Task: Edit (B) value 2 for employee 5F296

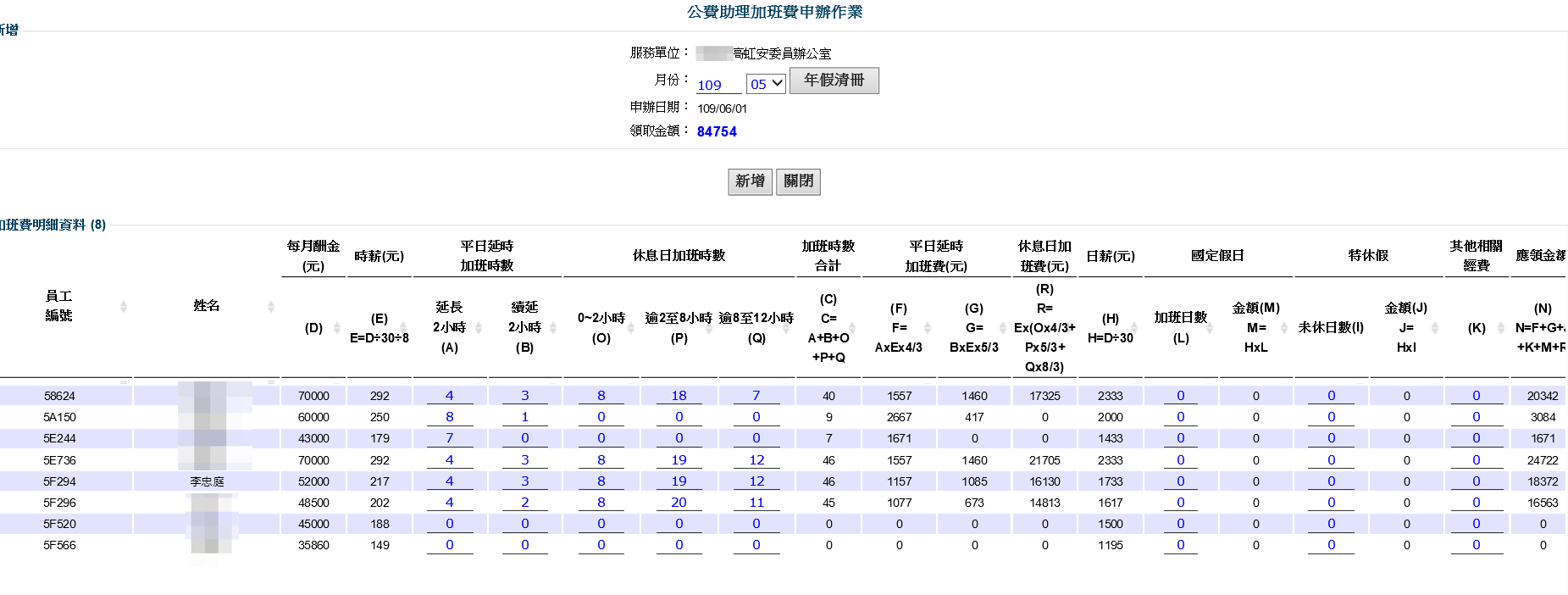Action: pos(525,503)
